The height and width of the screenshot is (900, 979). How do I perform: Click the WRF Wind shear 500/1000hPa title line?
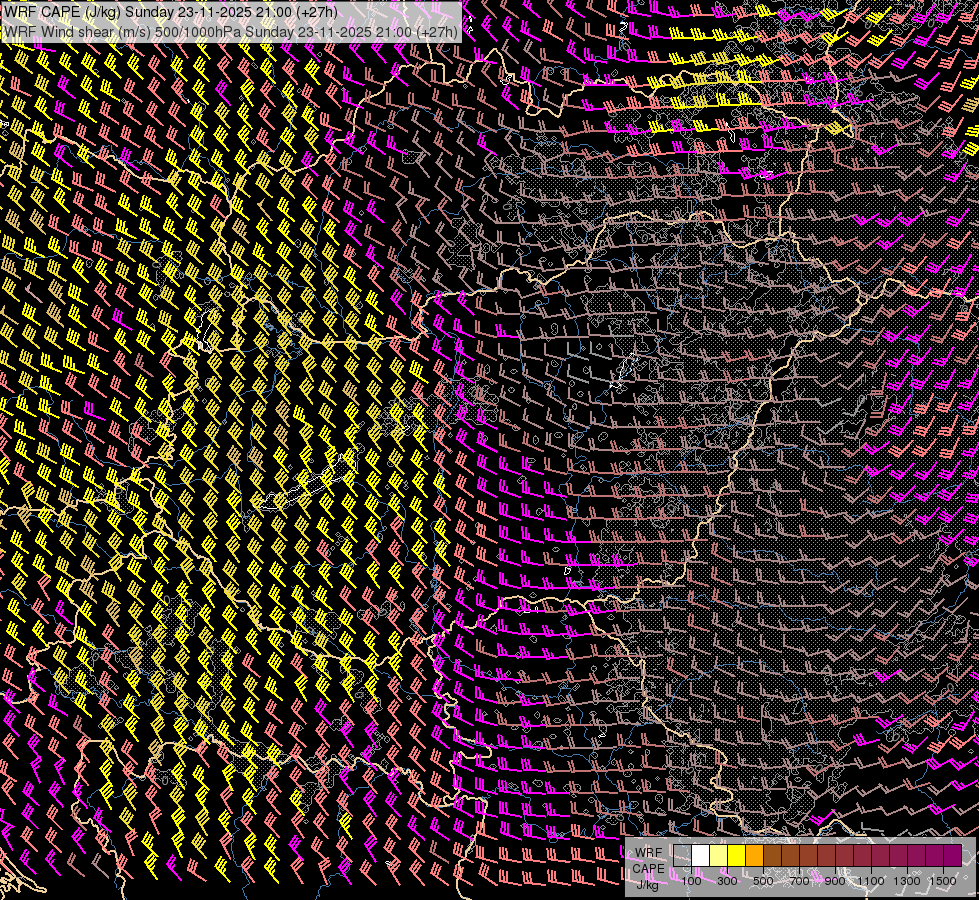pos(230,31)
